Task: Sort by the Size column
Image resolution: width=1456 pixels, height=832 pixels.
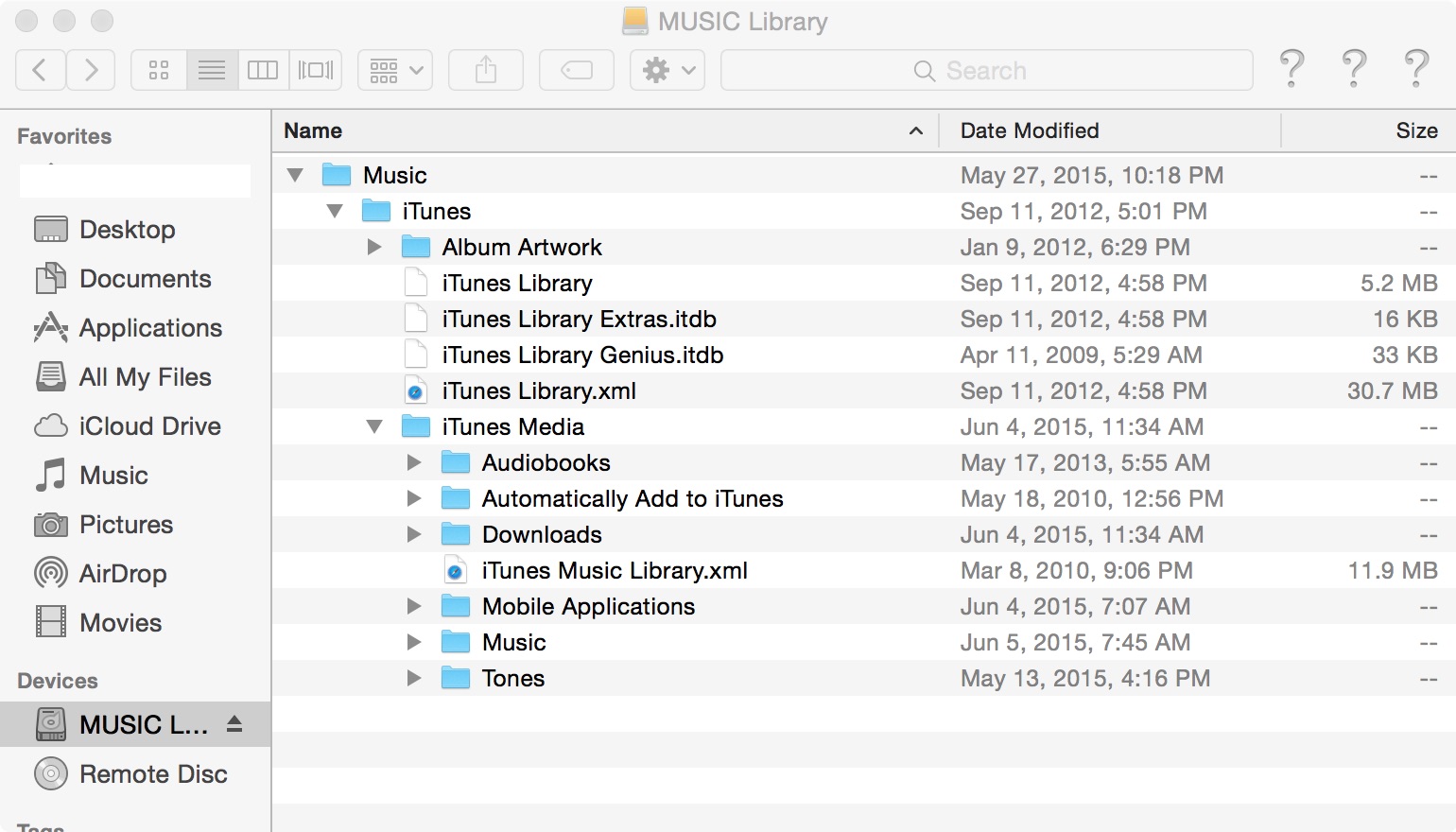Action: click(1369, 130)
